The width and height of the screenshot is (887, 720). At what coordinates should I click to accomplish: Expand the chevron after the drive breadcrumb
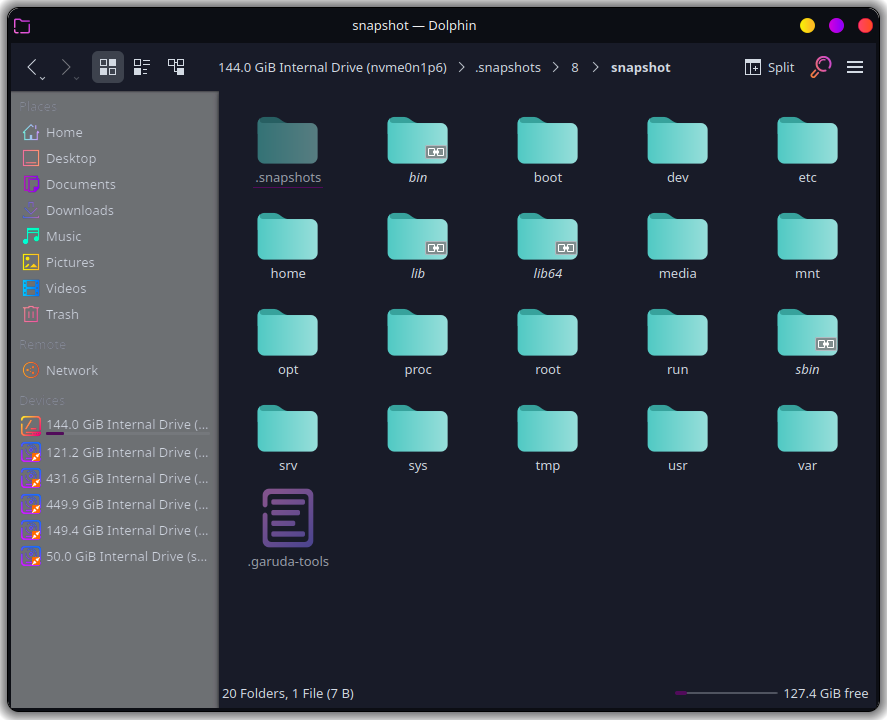[462, 67]
